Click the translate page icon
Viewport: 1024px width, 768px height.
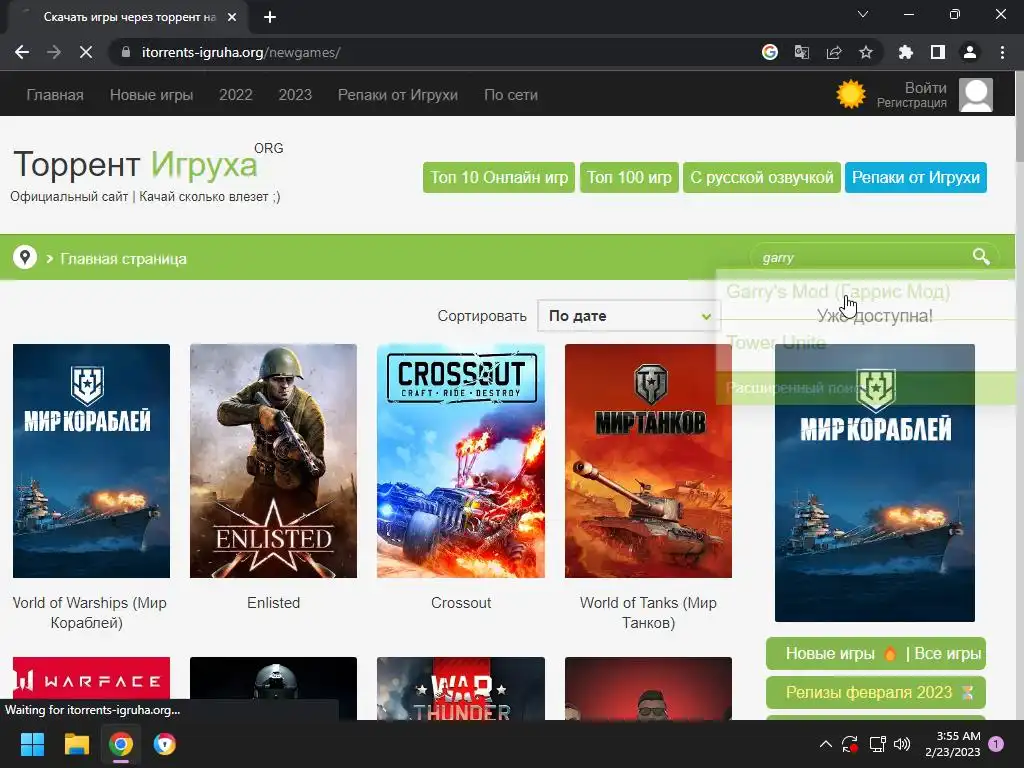[x=802, y=52]
